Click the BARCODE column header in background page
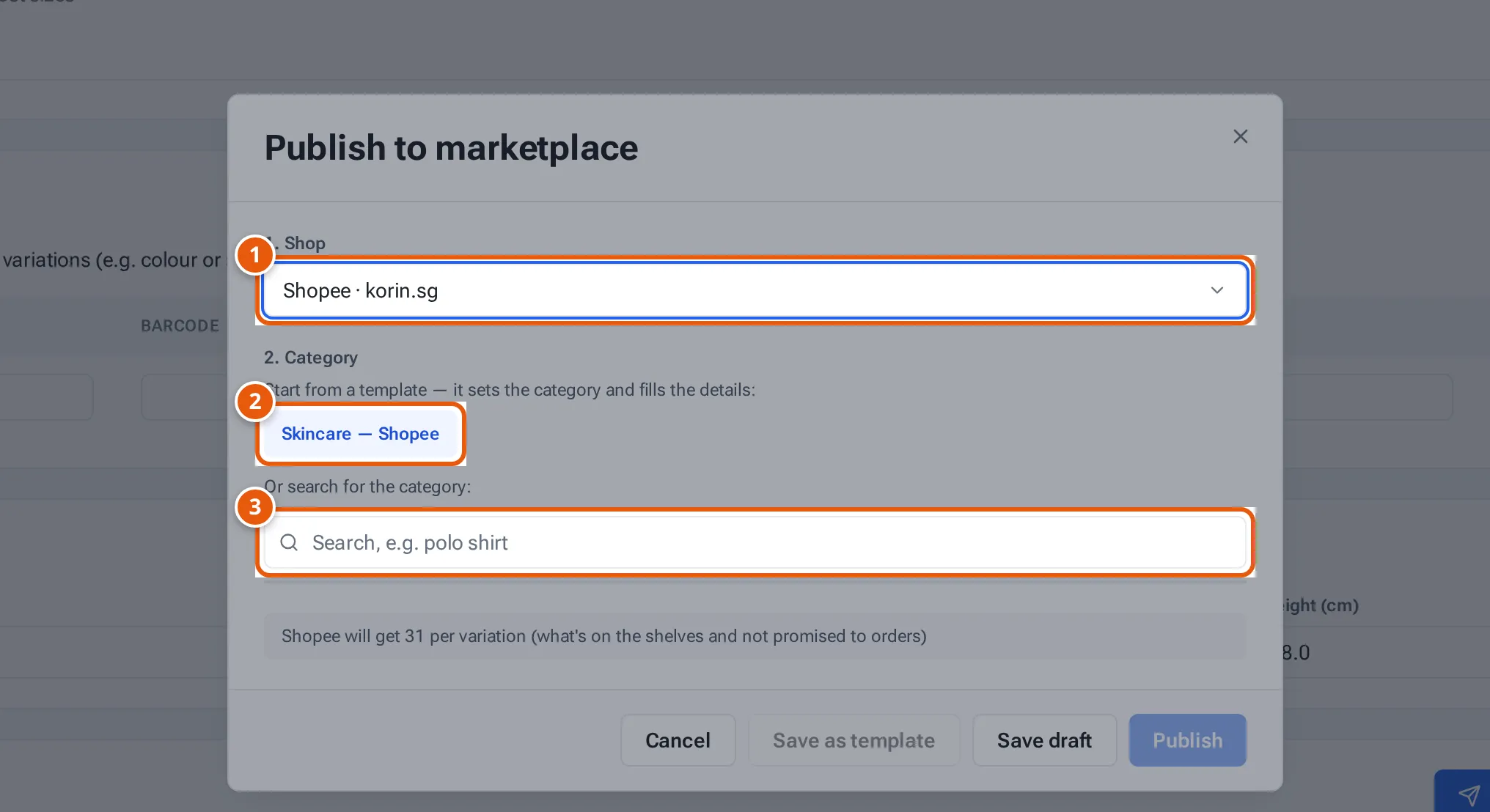The height and width of the screenshot is (812, 1490). (x=180, y=326)
